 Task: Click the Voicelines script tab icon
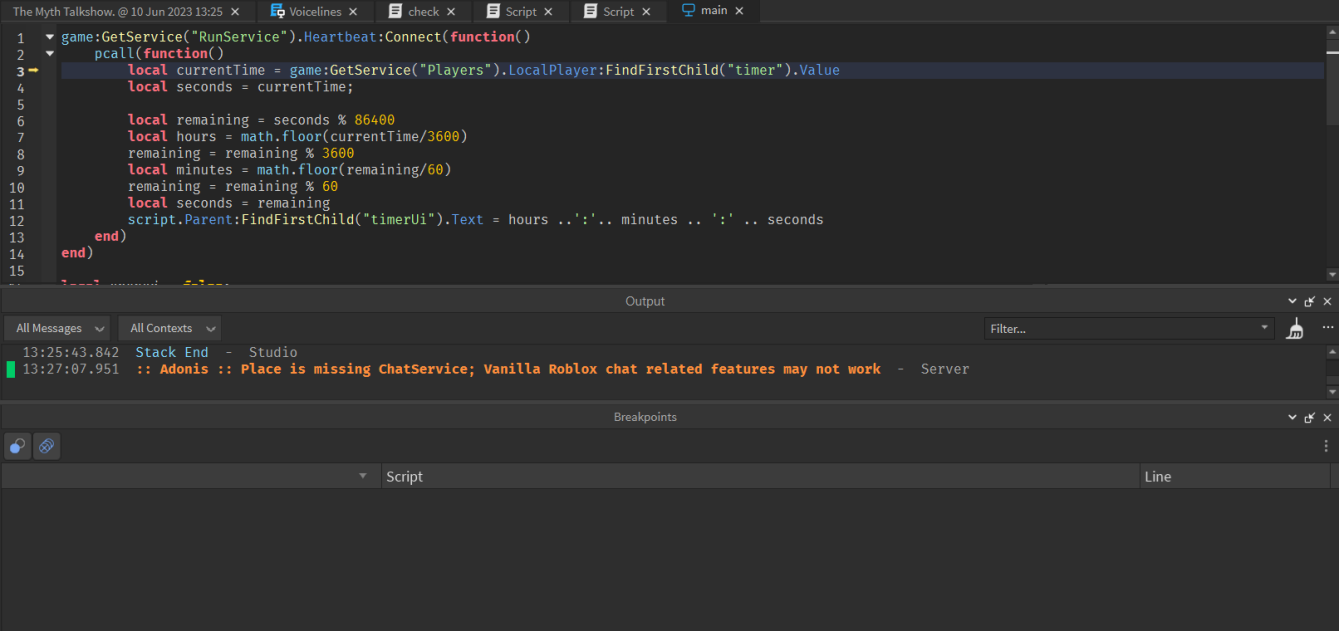pyautogui.click(x=275, y=11)
